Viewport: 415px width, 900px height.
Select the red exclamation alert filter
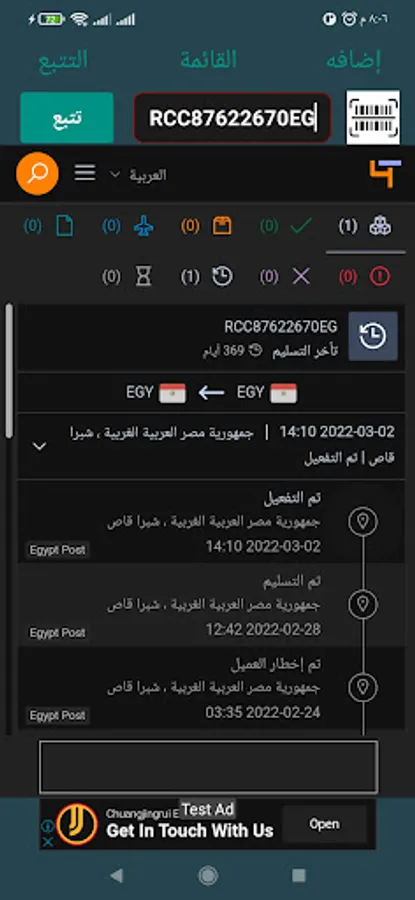point(364,277)
